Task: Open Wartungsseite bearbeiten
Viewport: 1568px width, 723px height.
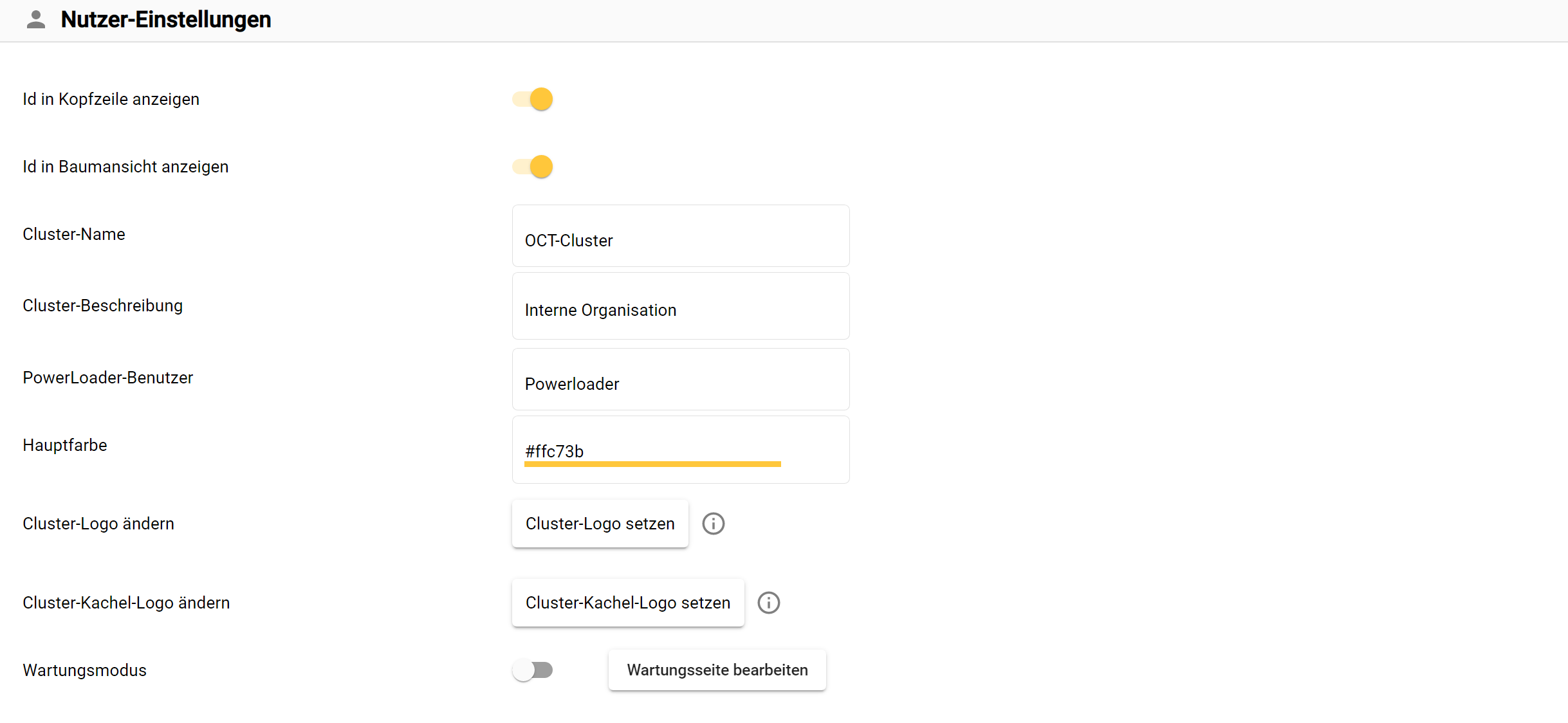Action: (717, 670)
